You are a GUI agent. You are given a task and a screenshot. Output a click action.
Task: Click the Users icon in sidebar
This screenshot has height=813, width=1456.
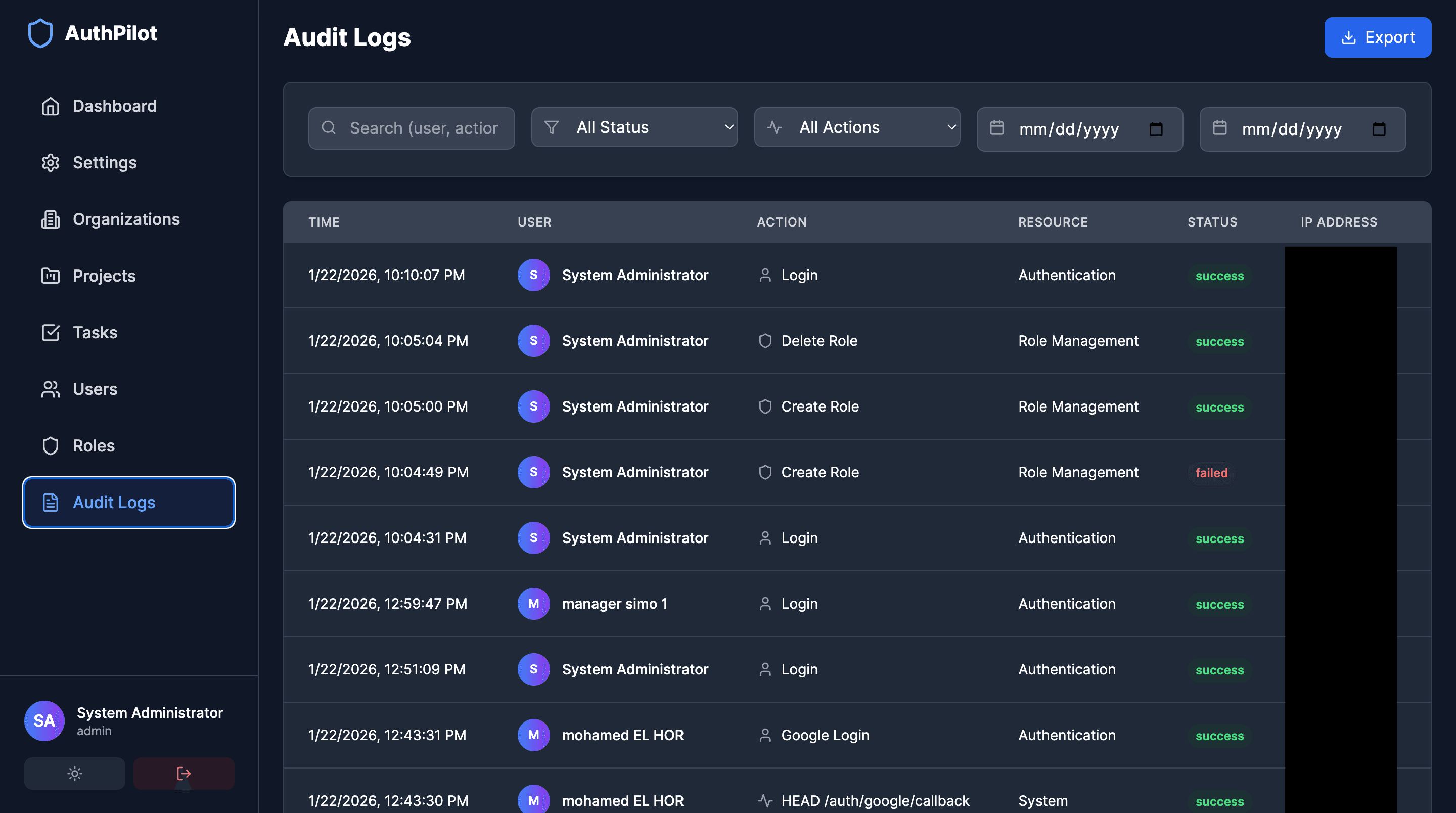[x=51, y=389]
